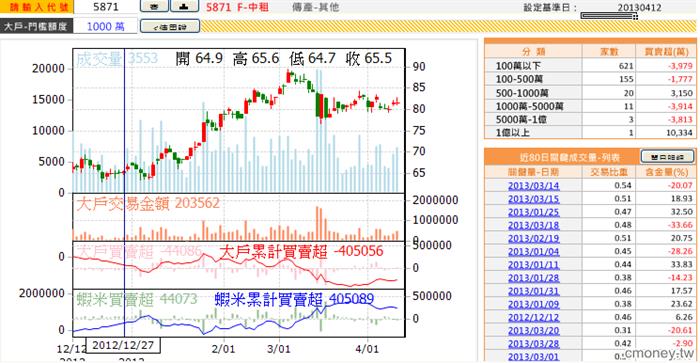Click the -20.07 value in the 2013/03/14 row
700x363 pixels.
point(680,185)
